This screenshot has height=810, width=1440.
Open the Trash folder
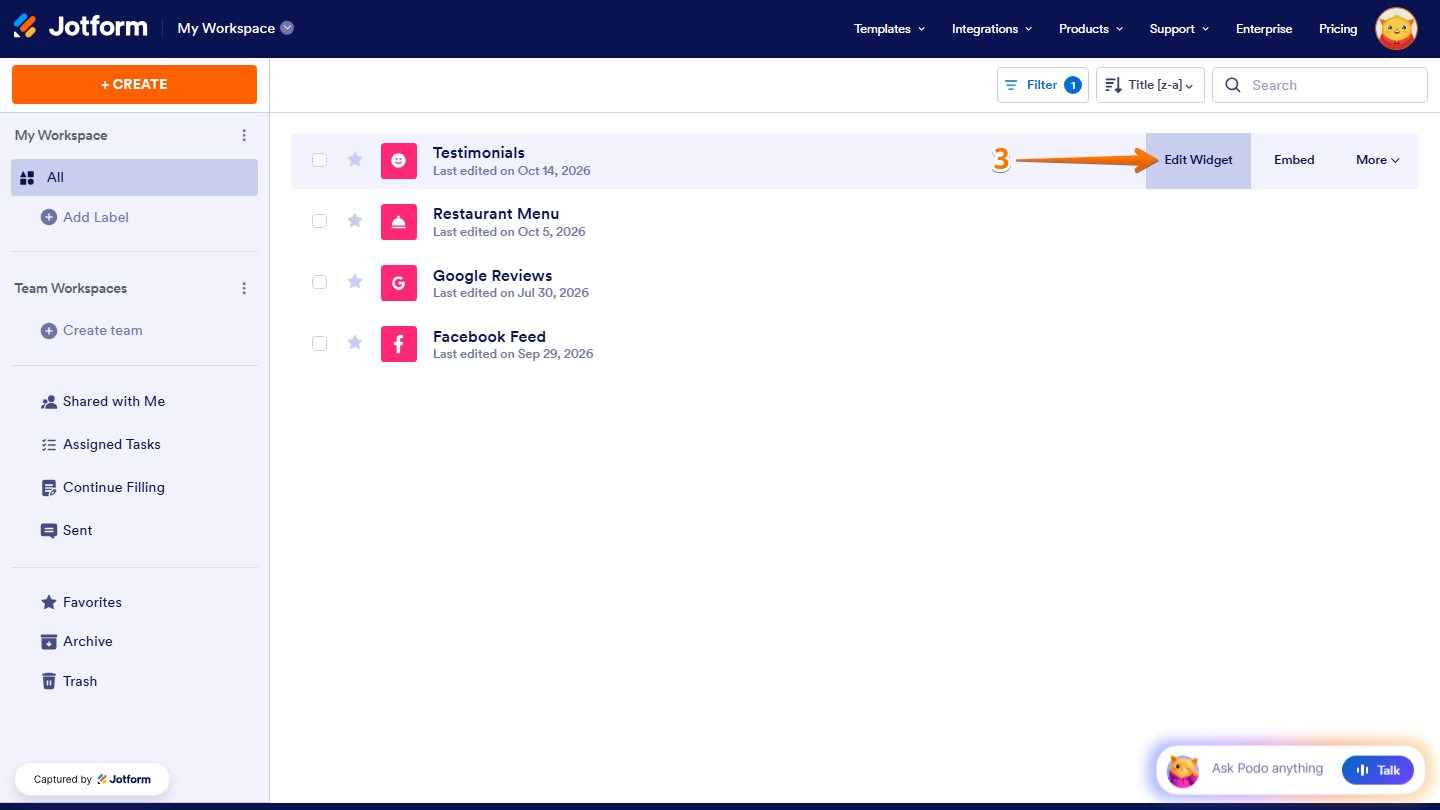(x=69, y=681)
